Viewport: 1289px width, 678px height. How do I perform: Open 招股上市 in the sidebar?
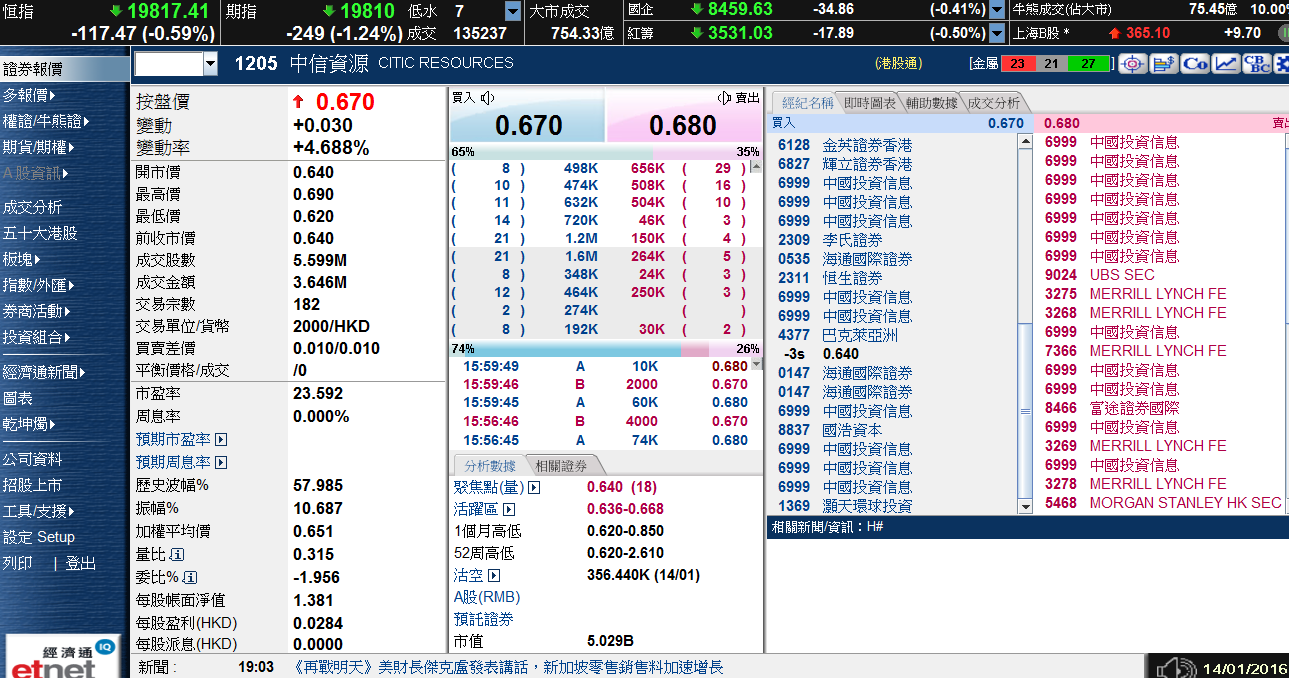tap(32, 485)
